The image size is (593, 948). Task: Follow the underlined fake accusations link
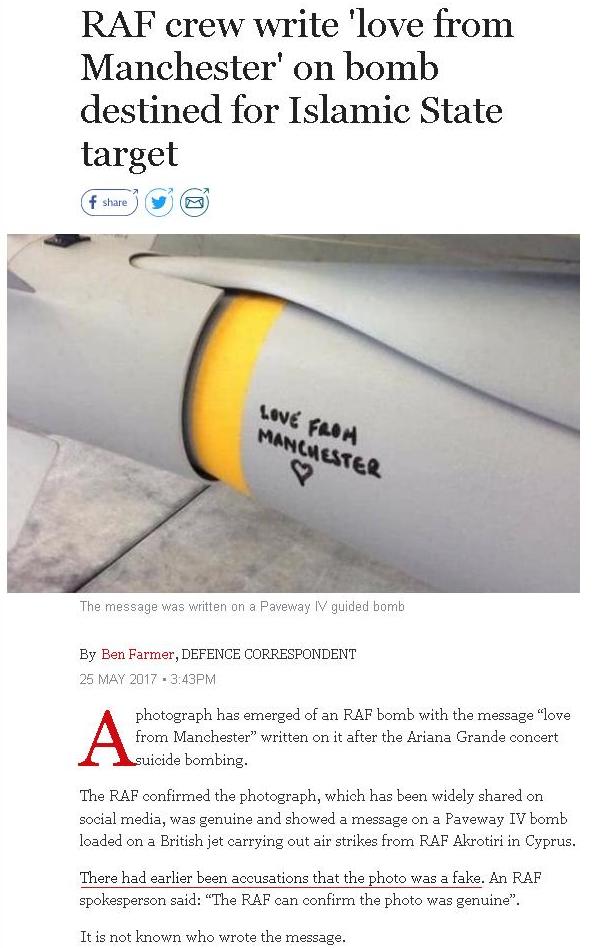click(x=281, y=877)
